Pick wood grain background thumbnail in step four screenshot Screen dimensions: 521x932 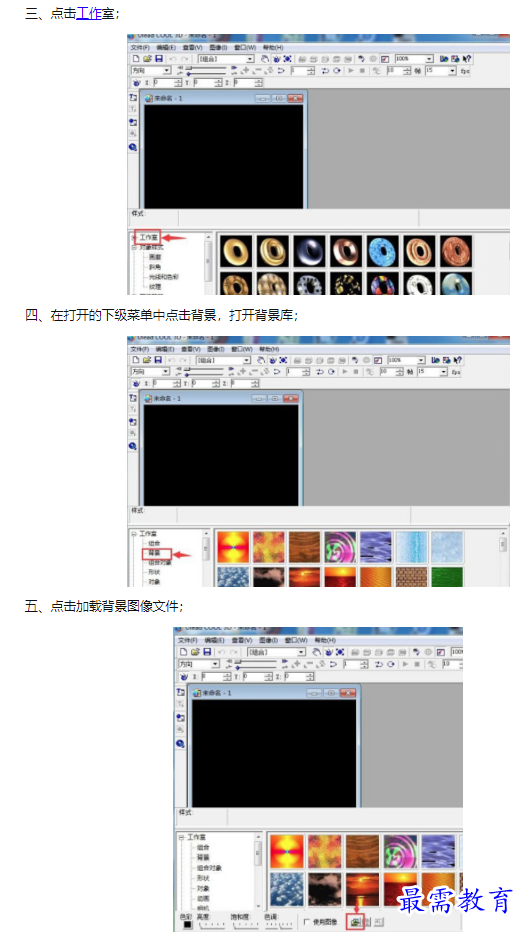pyautogui.click(x=305, y=547)
